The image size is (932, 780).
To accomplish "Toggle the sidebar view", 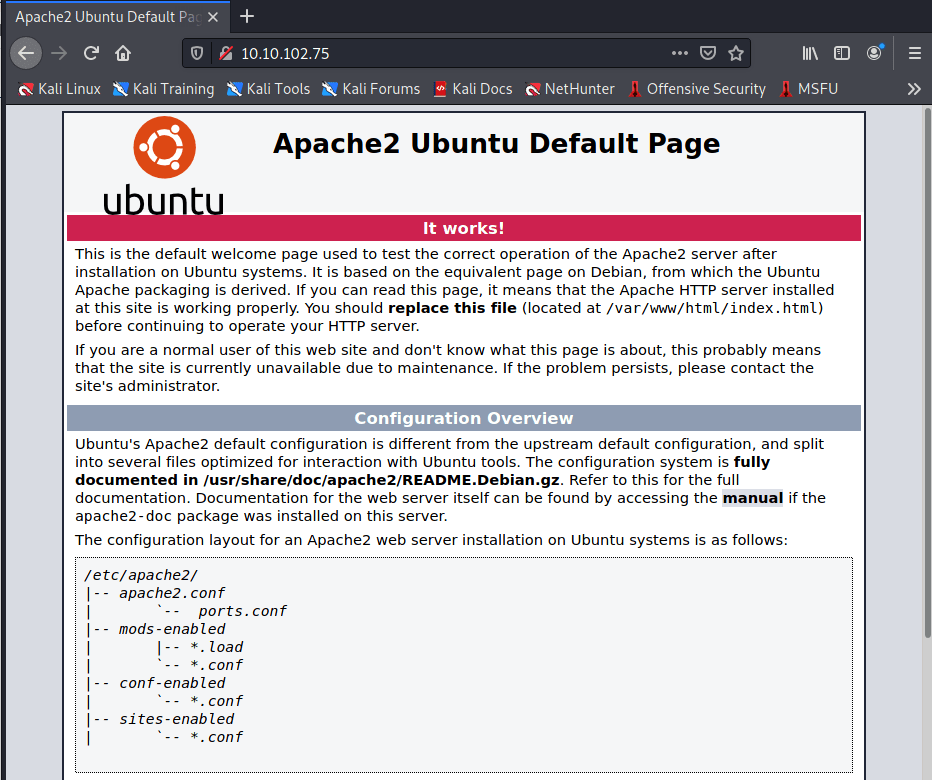I will pos(842,53).
